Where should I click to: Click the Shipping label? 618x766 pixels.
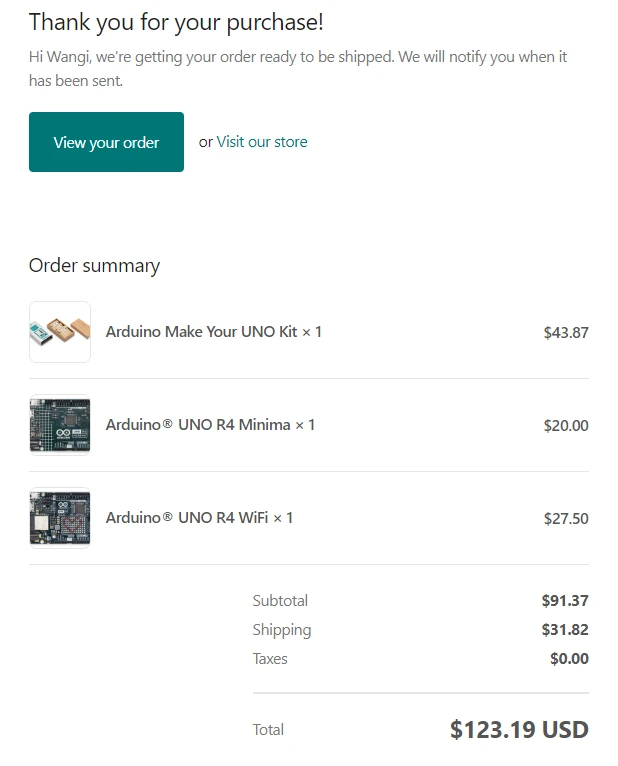pos(282,630)
